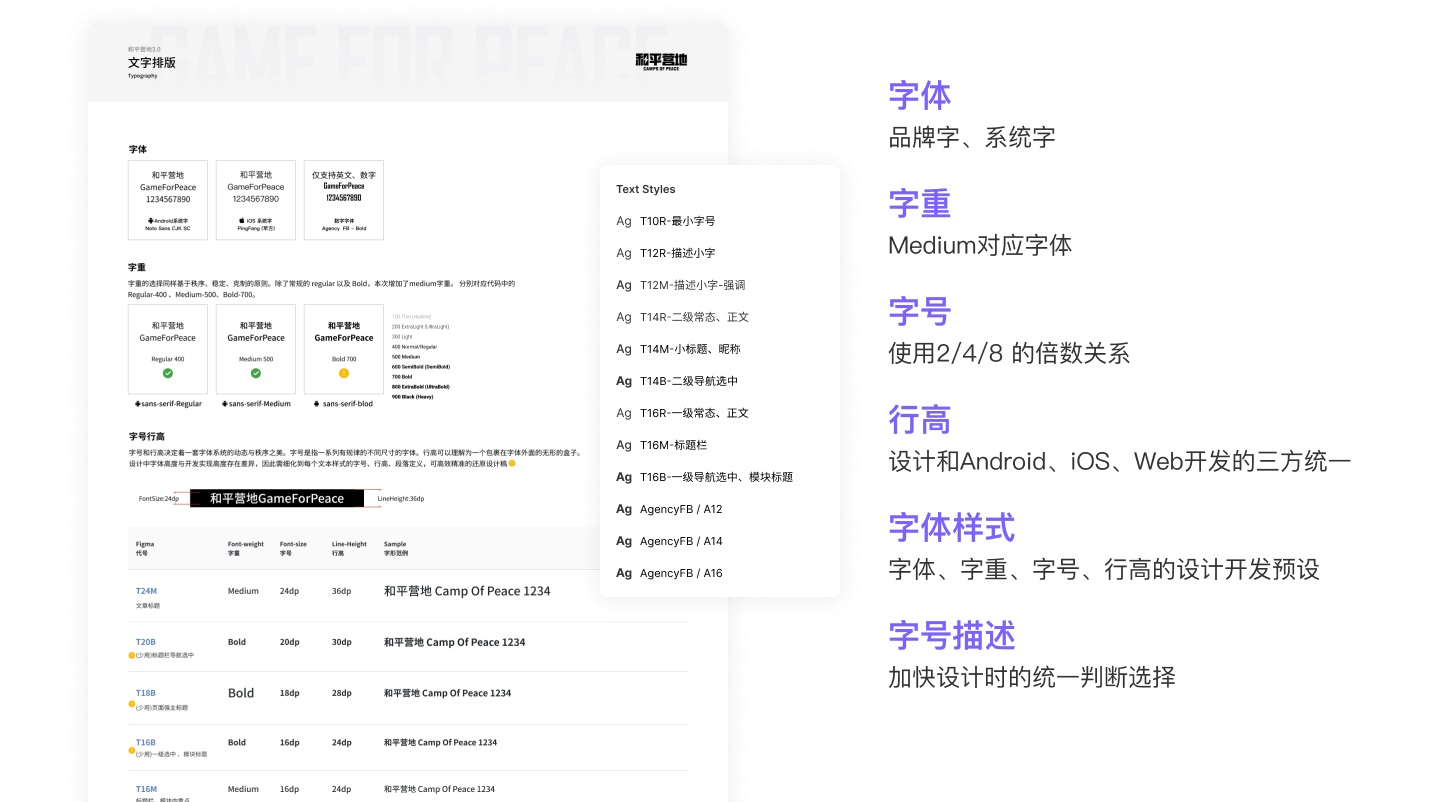Click the Font-weight 字重 column header
1440x802 pixels.
coord(246,548)
